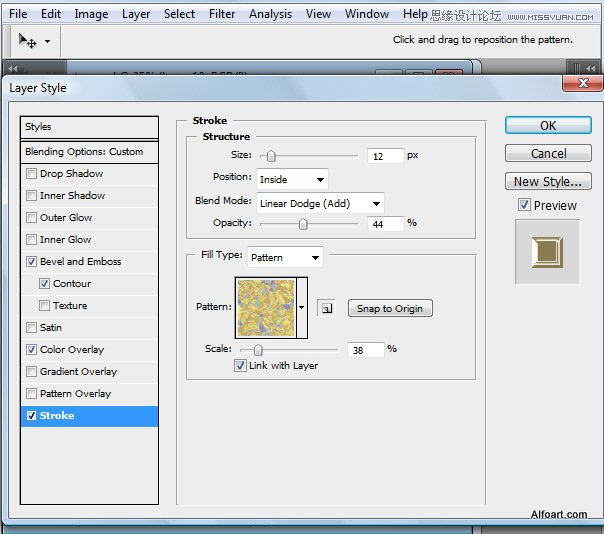604x534 pixels.
Task: Enable Outer Glow checkbox
Action: (31, 217)
